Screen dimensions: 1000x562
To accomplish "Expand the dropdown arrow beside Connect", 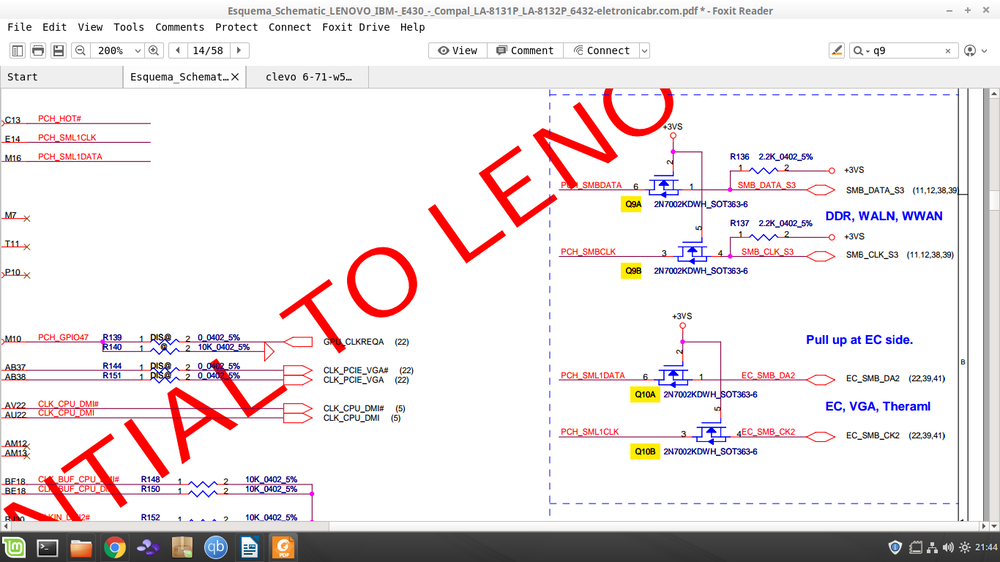I will [x=644, y=50].
